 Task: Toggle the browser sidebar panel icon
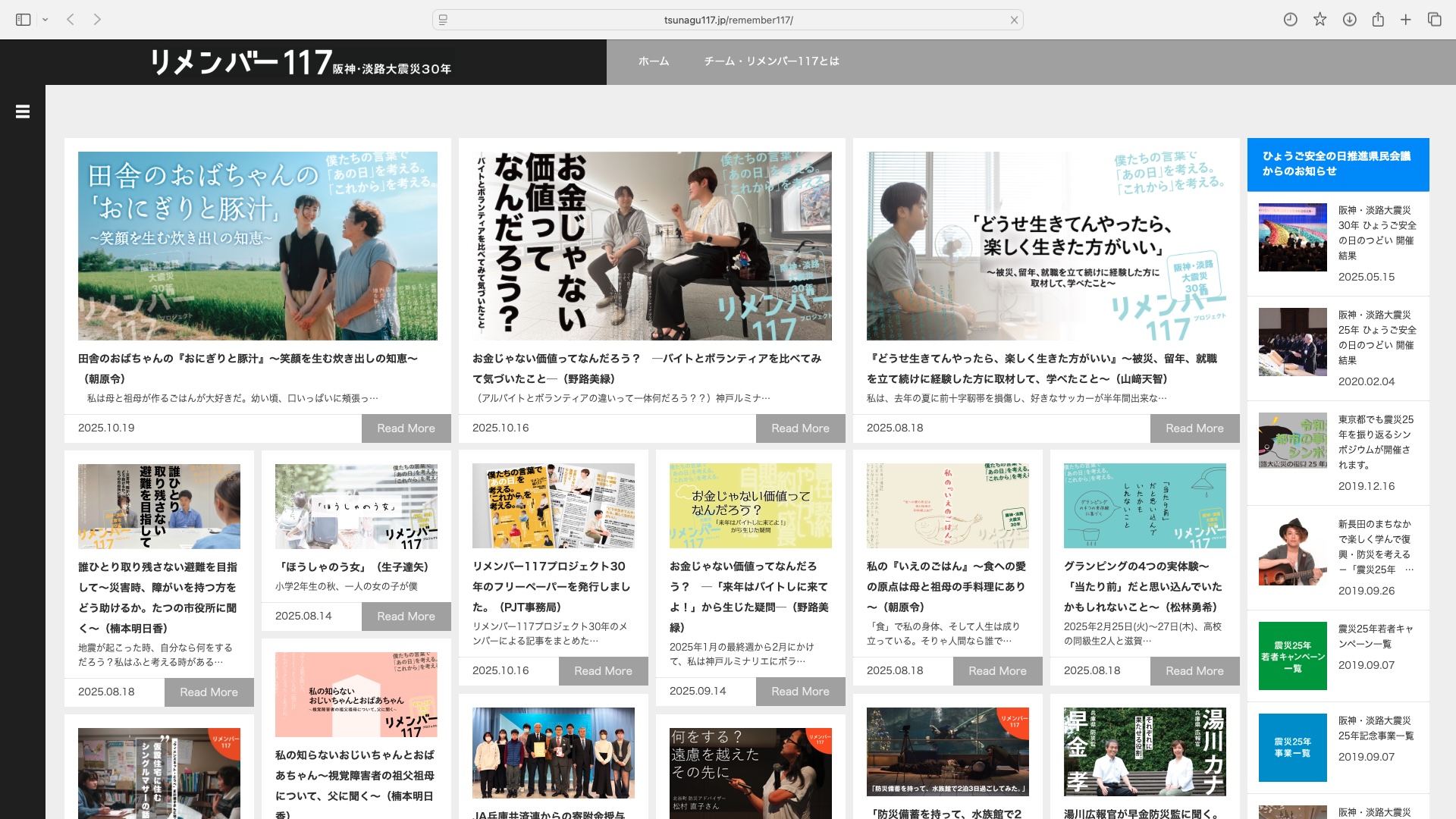pyautogui.click(x=23, y=20)
